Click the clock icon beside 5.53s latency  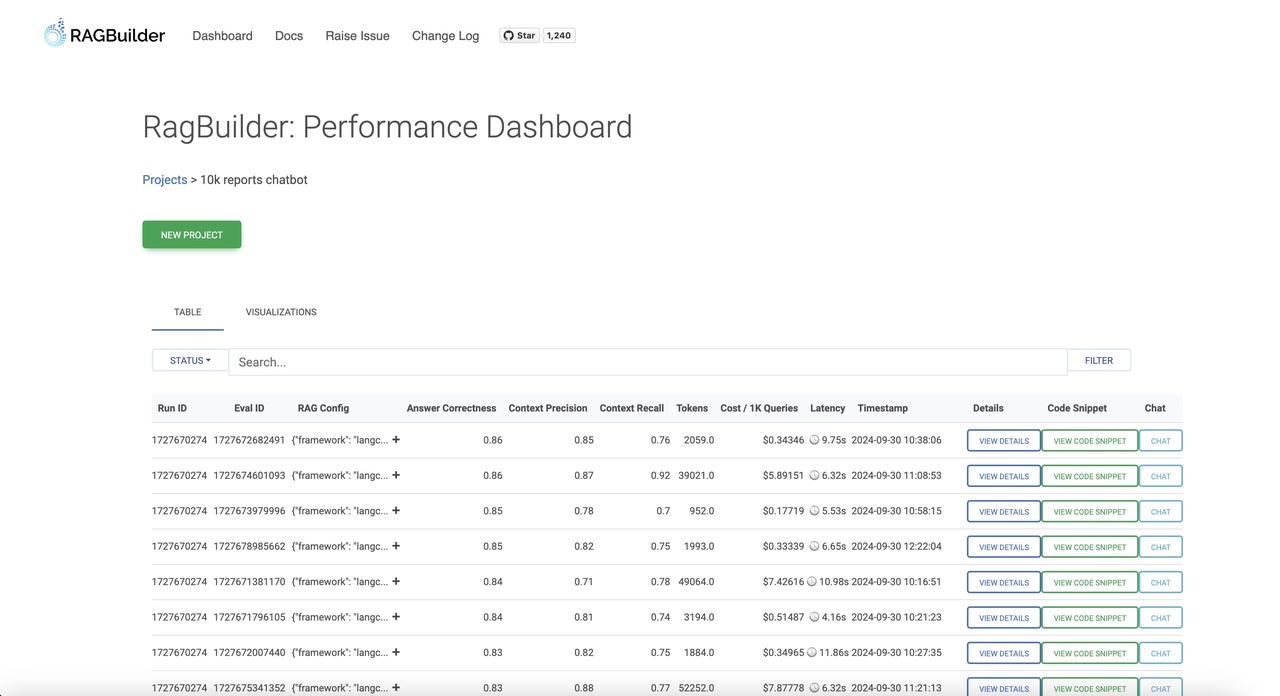pyautogui.click(x=814, y=511)
